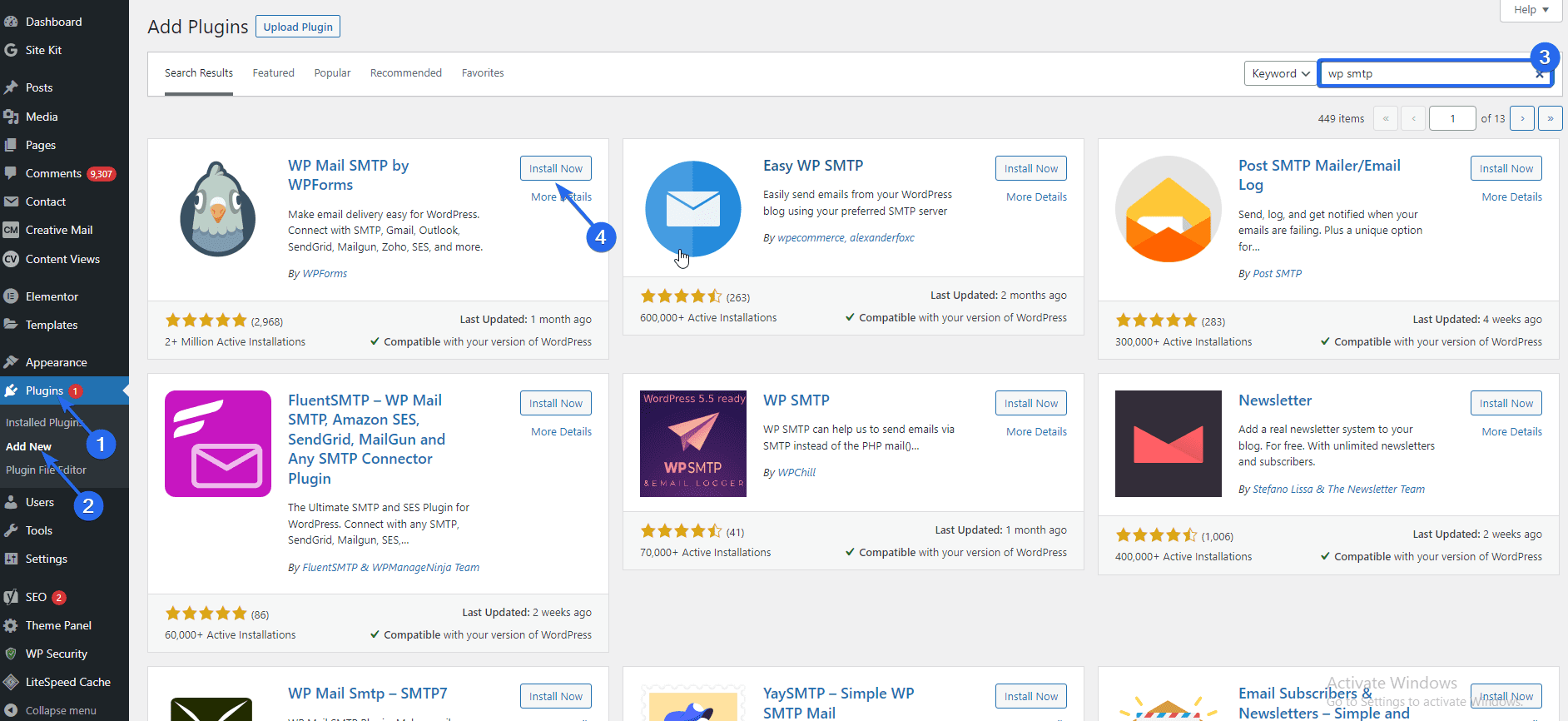Install Easy WP SMTP plugin
The width and height of the screenshot is (1568, 721).
[1031, 168]
